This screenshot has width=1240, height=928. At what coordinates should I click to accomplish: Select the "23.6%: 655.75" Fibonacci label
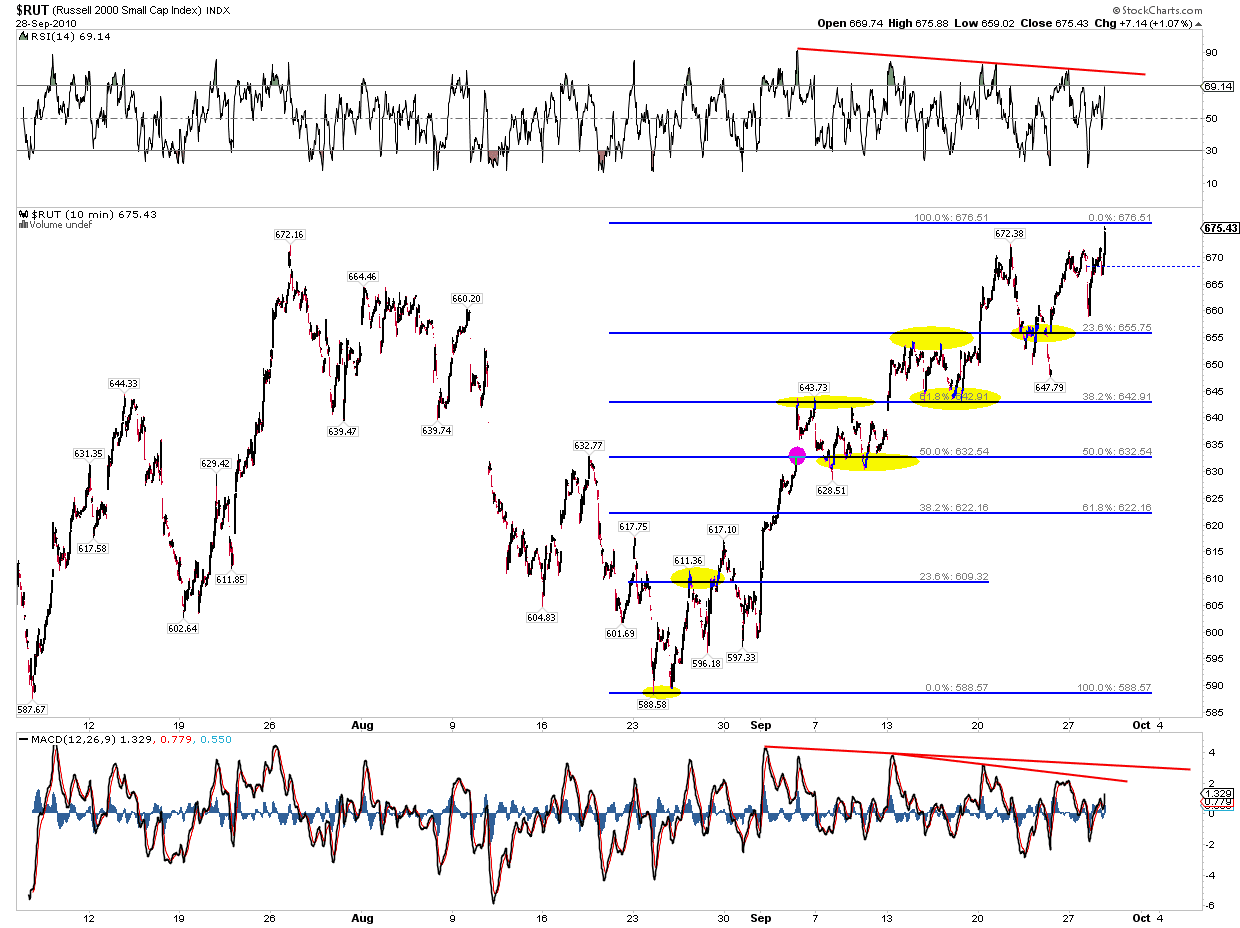[1117, 327]
